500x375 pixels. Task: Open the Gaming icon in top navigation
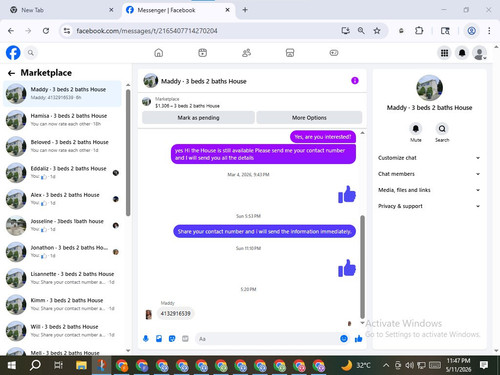click(334, 53)
